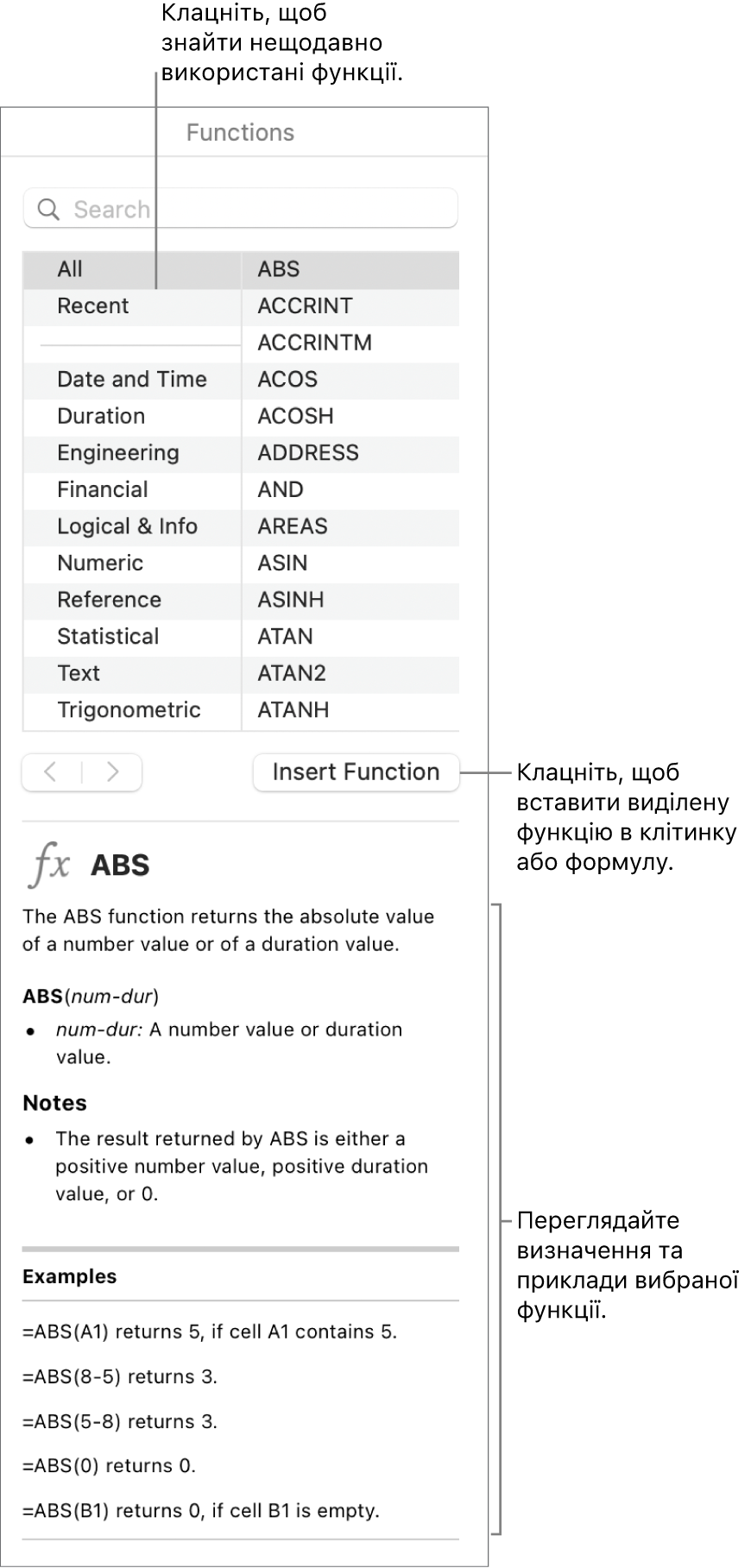Select the Engineering category
The width and height of the screenshot is (751, 1568).
click(117, 453)
